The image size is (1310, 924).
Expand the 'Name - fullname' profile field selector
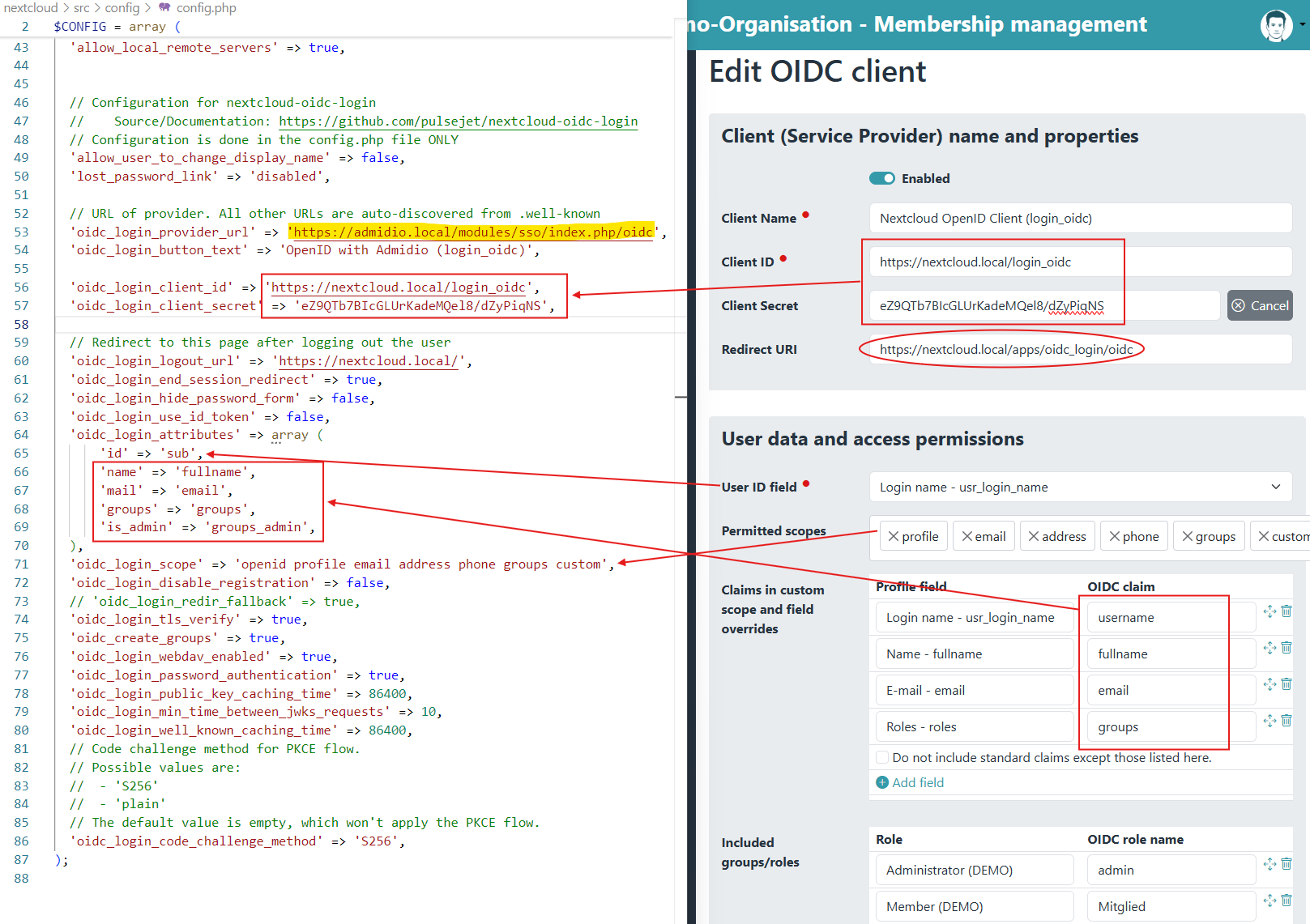(x=974, y=654)
